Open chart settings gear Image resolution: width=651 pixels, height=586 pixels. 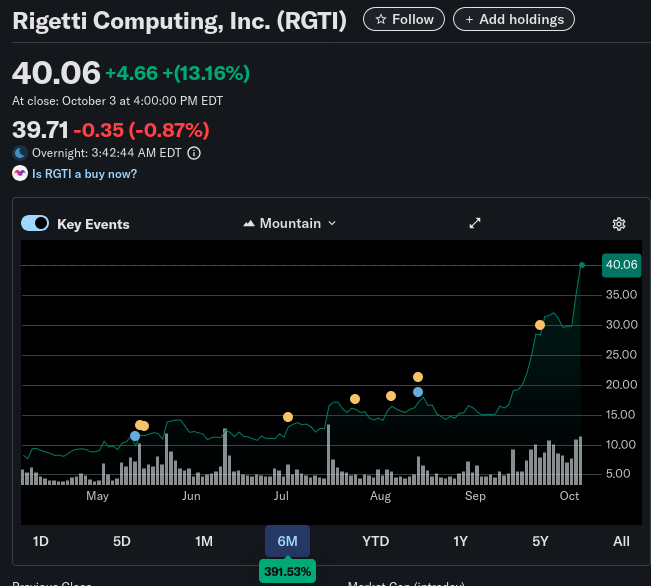pyautogui.click(x=619, y=224)
